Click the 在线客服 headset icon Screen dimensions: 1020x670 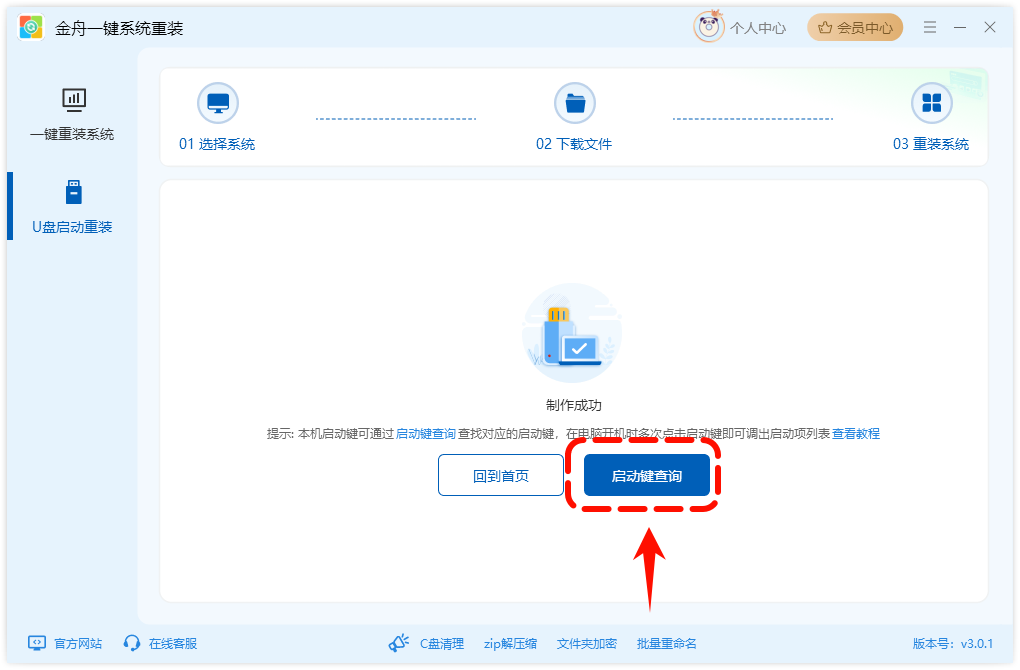132,643
